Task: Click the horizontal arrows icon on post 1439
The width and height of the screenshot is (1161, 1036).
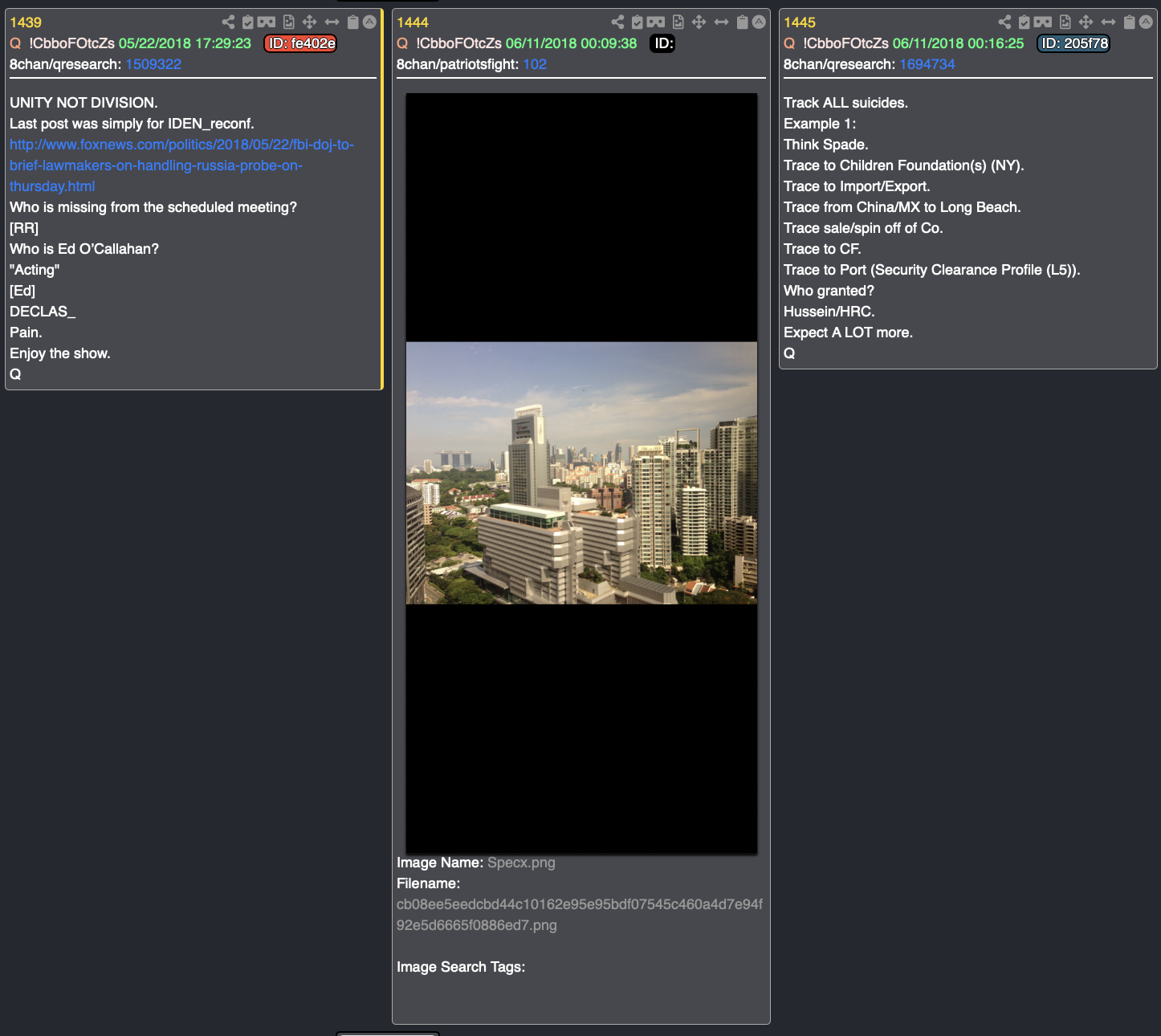Action: [332, 22]
